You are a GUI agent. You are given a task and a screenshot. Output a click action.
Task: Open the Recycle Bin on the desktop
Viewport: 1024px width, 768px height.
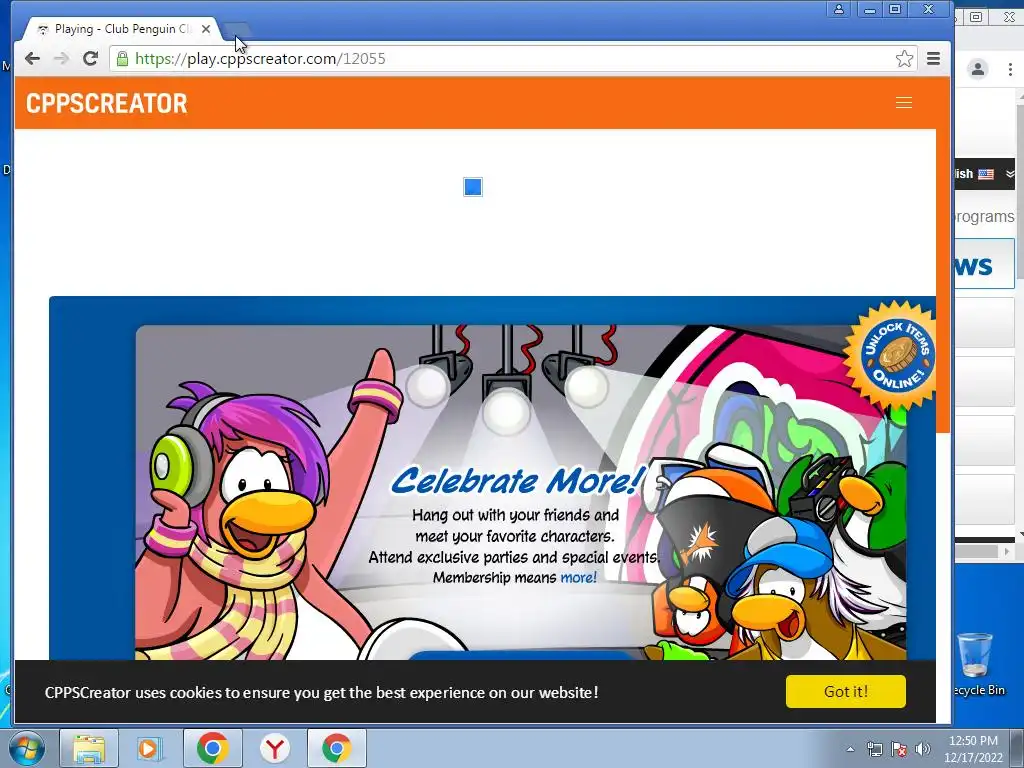tap(976, 664)
